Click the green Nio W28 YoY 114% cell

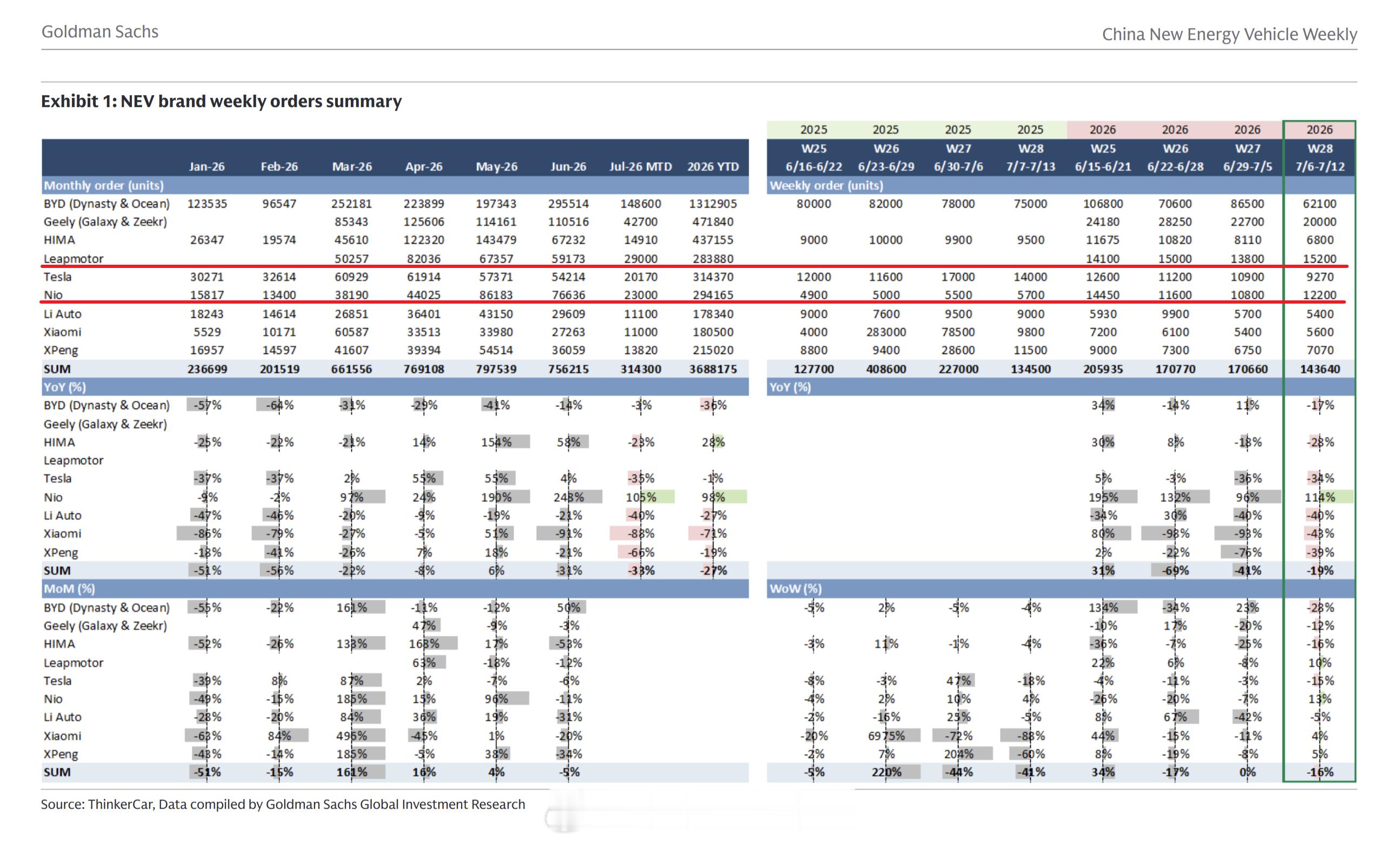point(1319,497)
